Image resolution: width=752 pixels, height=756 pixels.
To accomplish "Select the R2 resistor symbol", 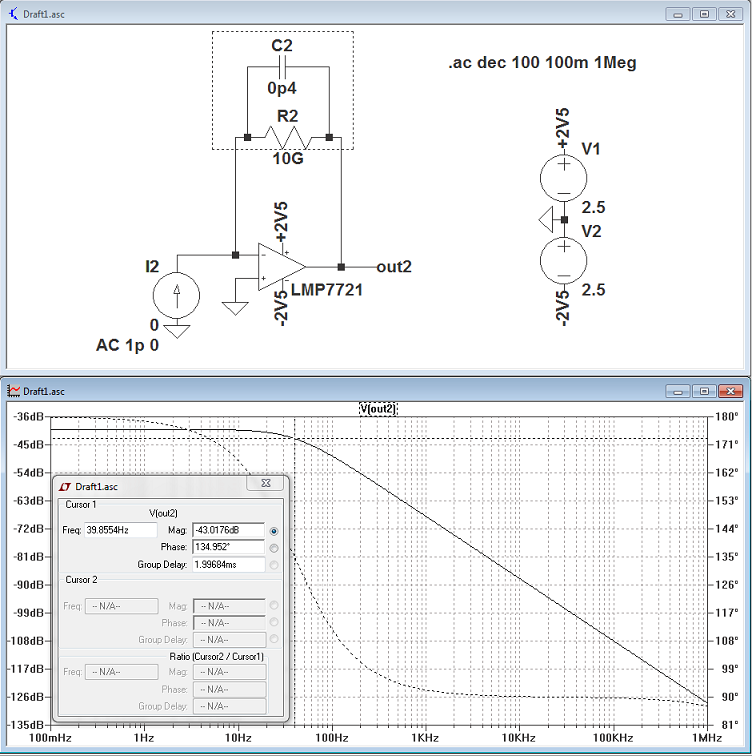I will click(x=288, y=137).
